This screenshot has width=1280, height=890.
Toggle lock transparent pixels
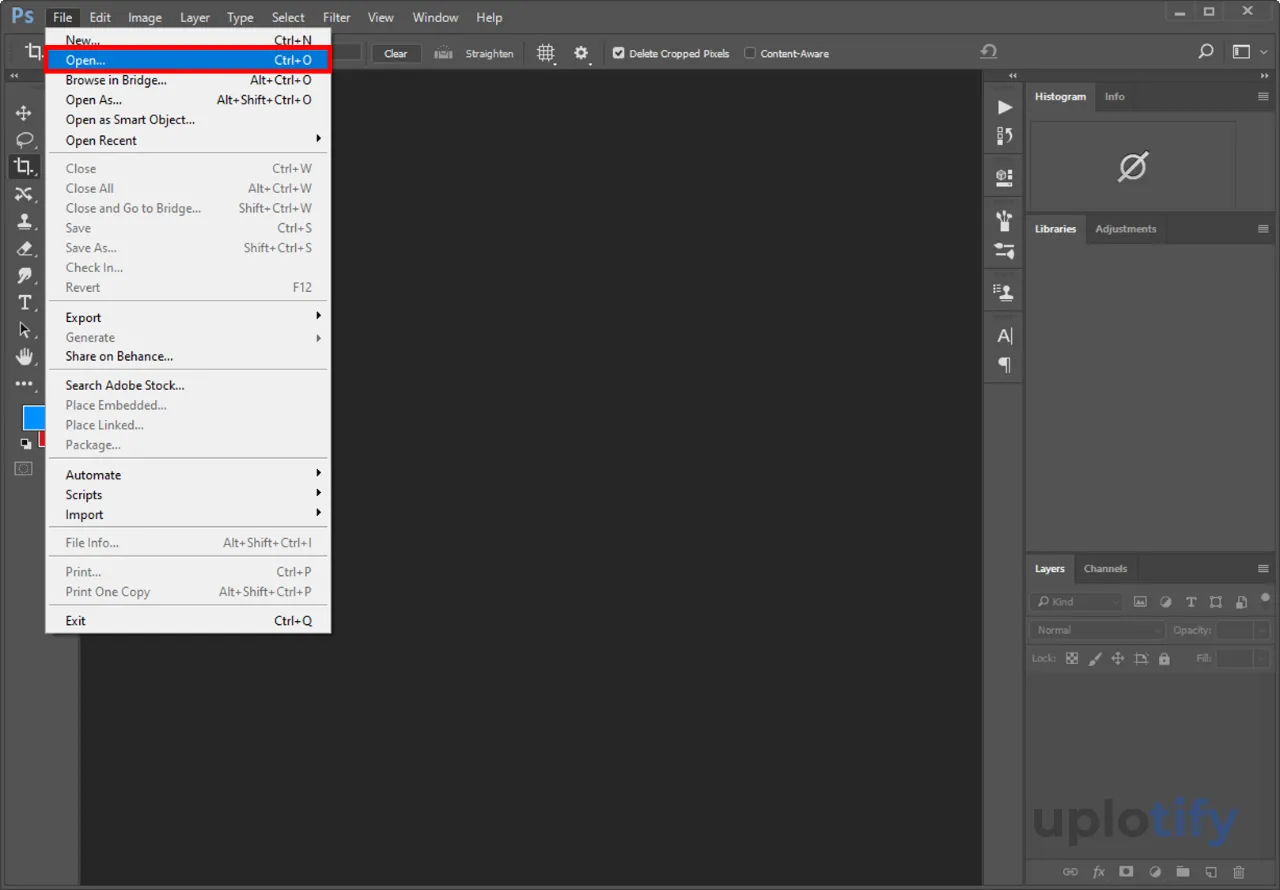[x=1072, y=659]
